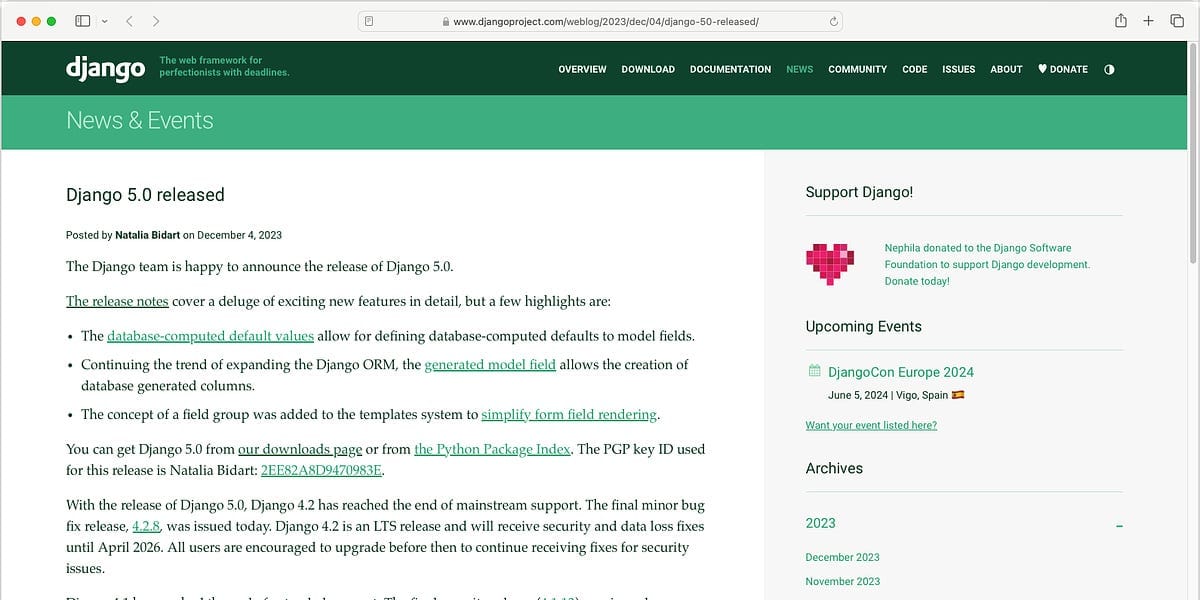1200x600 pixels.
Task: Open a new tab with the plus icon
Action: [1148, 20]
